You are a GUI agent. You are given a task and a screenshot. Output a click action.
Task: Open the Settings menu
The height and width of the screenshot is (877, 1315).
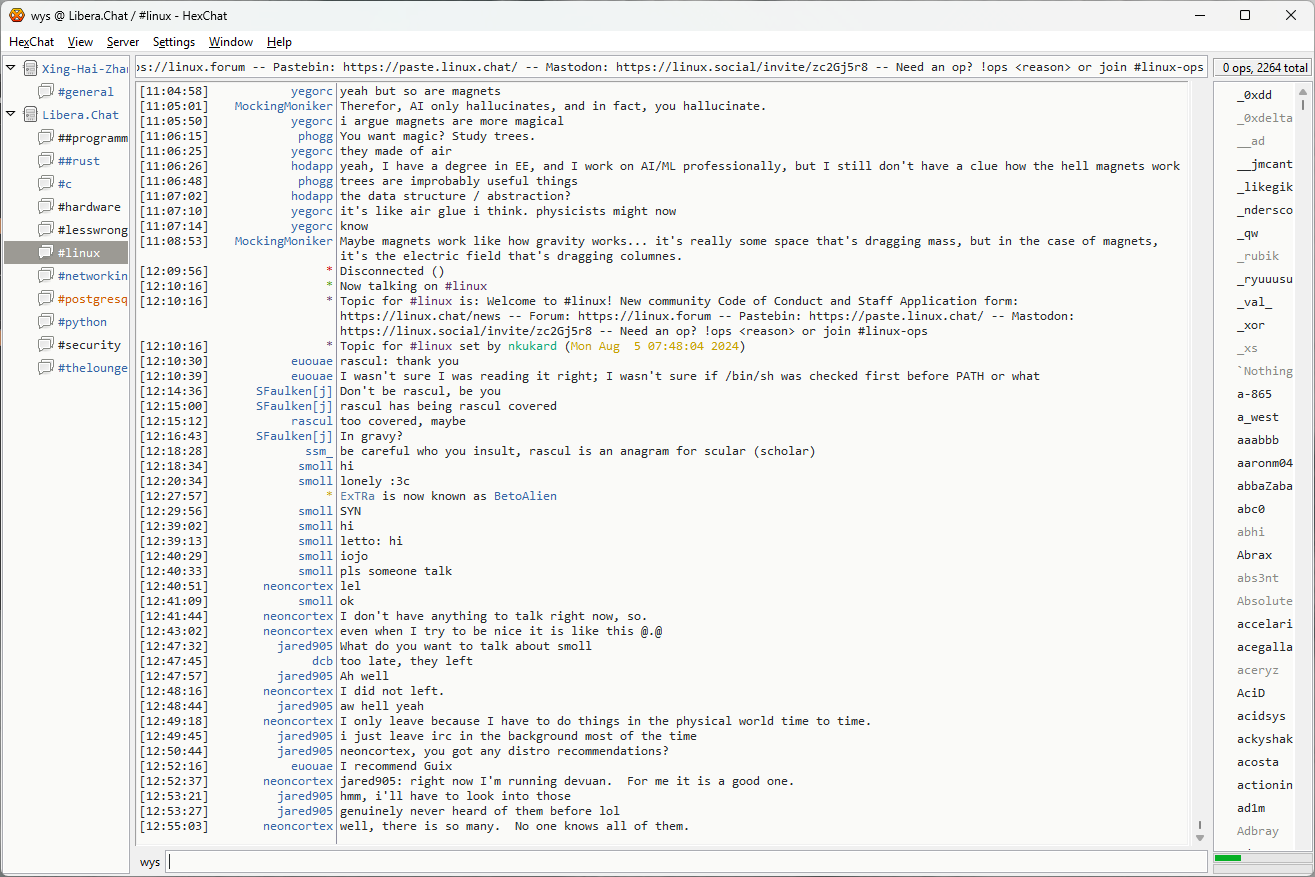[173, 42]
